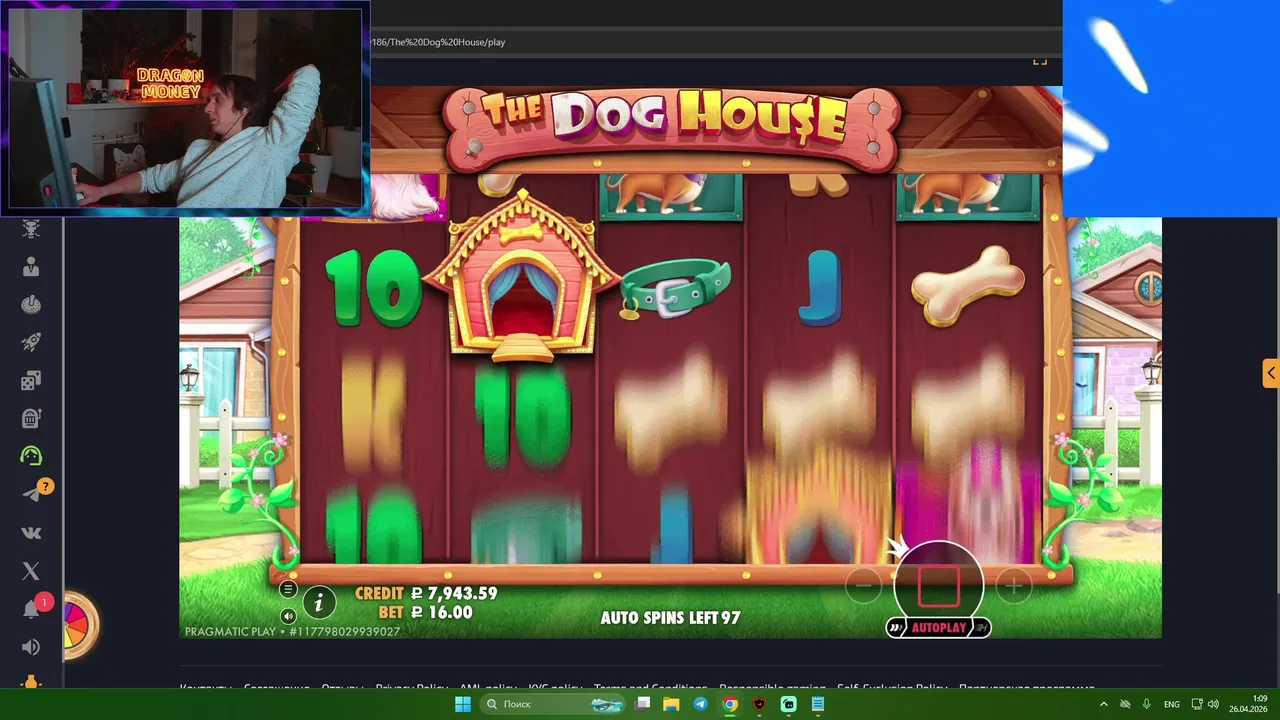The width and height of the screenshot is (1280, 720).
Task: Click the Autoplay button
Action: tap(939, 628)
